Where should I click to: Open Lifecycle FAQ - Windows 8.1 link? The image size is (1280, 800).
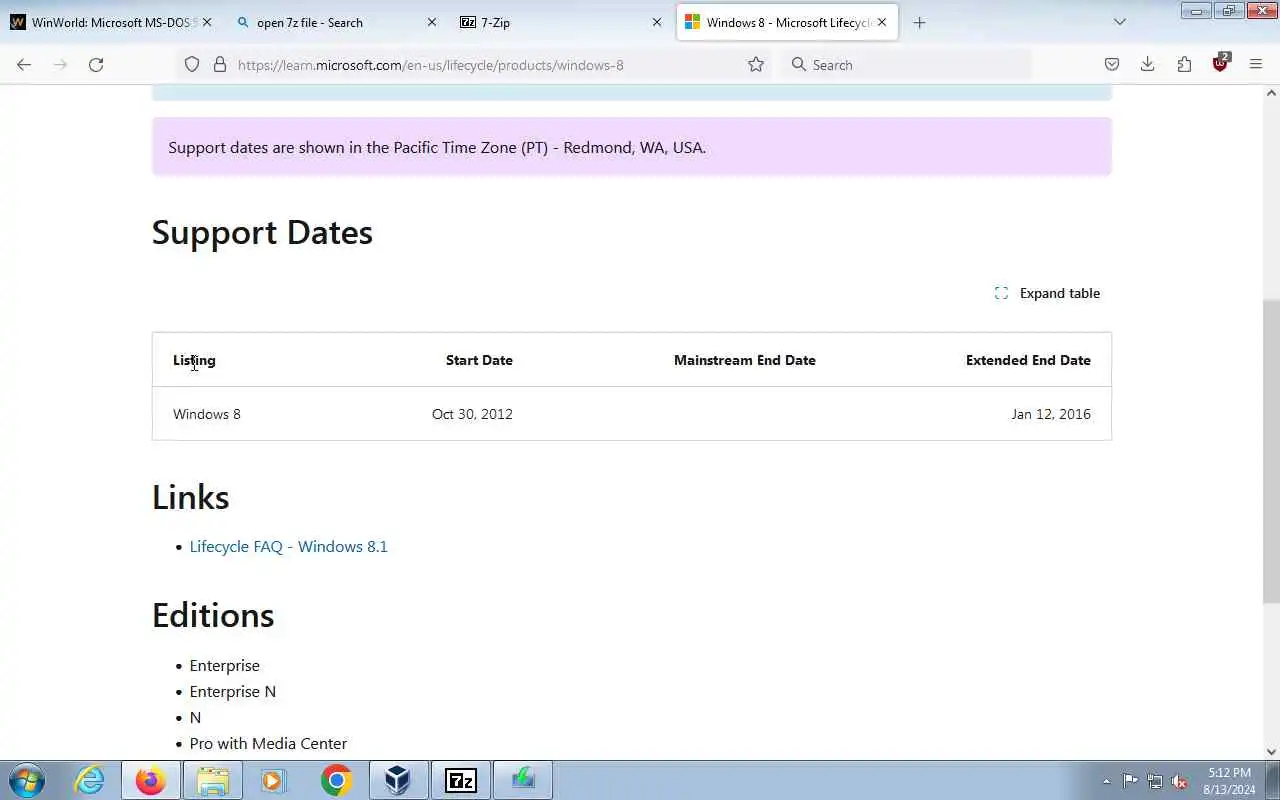click(288, 546)
